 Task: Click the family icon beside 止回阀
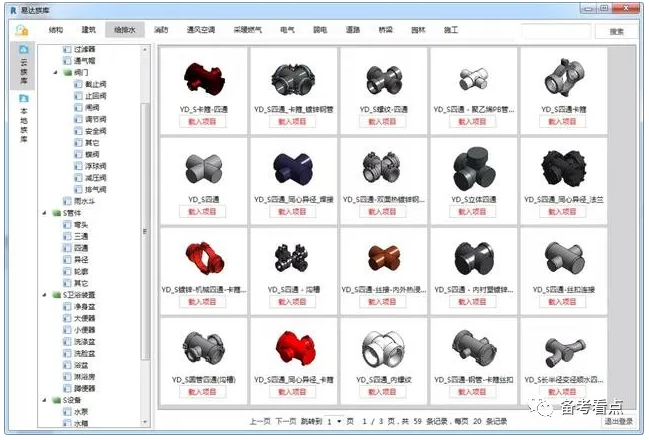coord(78,96)
